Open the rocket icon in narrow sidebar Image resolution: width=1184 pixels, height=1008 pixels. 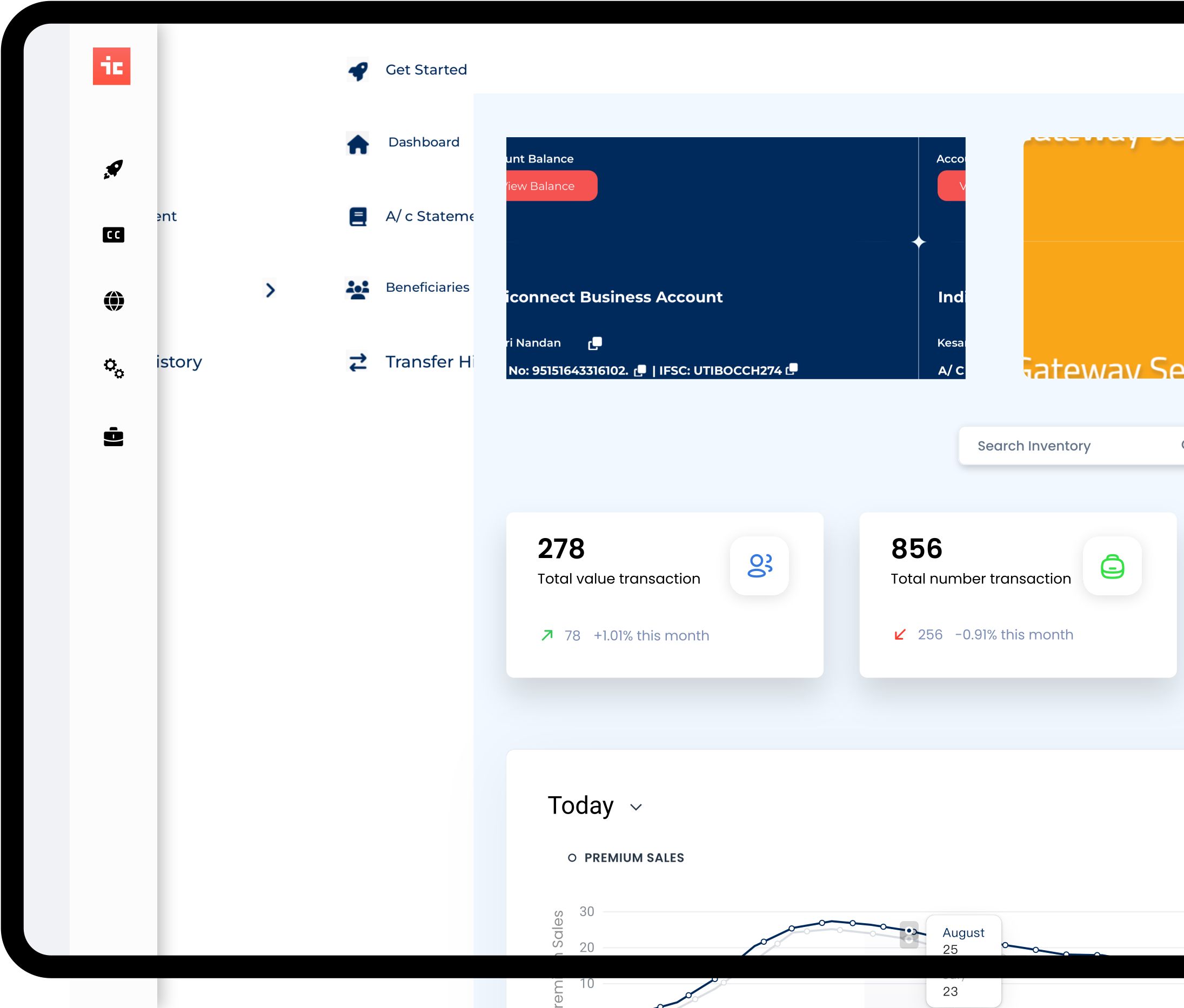click(113, 169)
